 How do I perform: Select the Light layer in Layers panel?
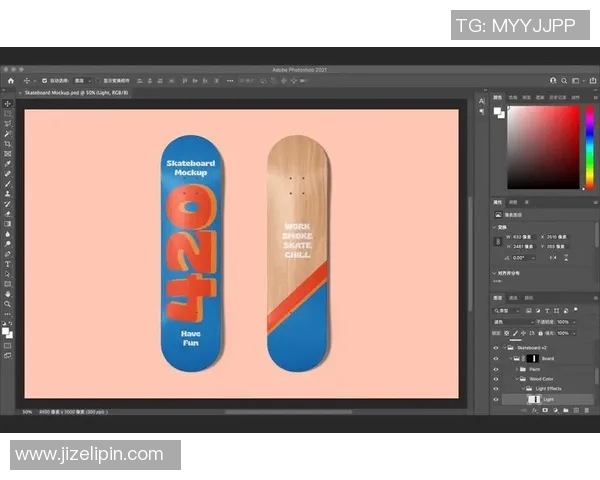tap(548, 399)
